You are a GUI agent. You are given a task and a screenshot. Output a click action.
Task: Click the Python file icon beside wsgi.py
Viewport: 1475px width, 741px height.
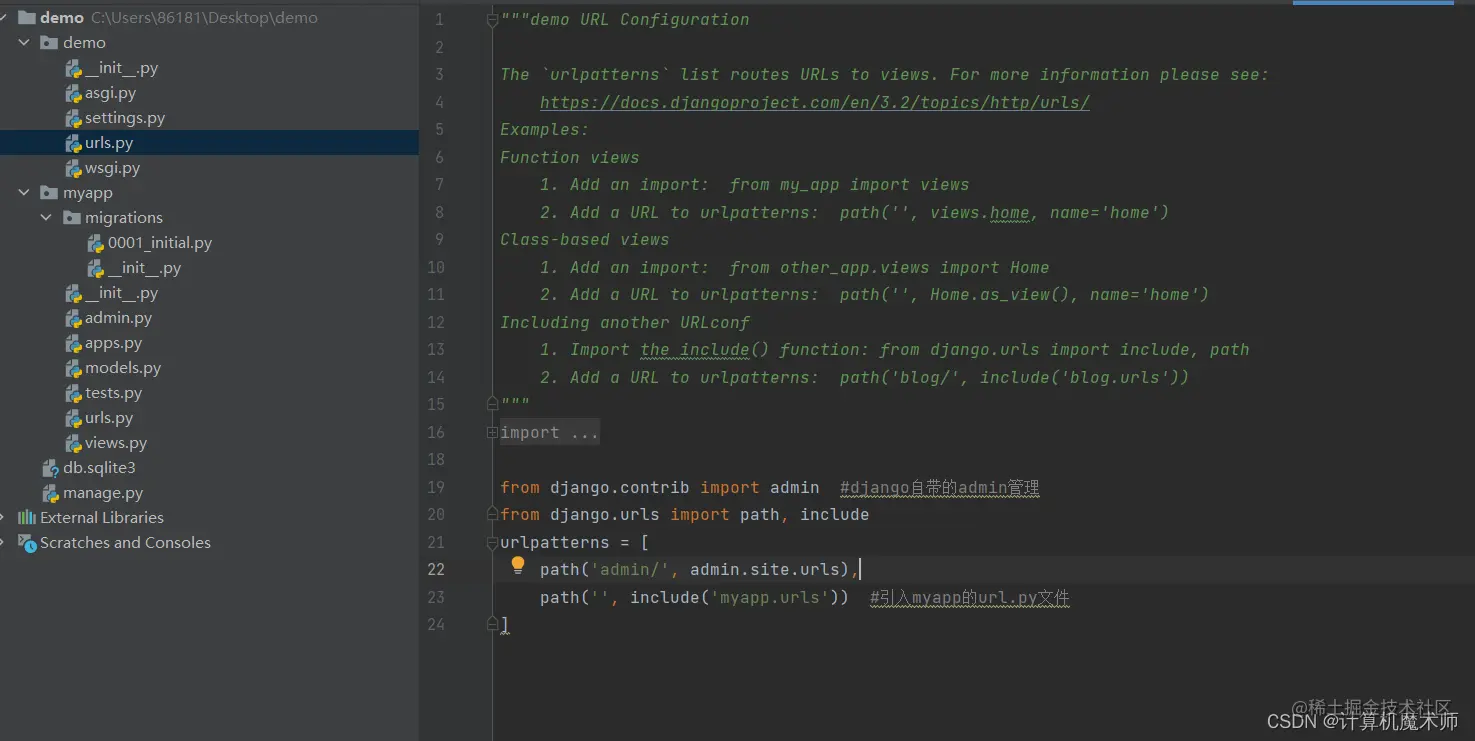73,168
